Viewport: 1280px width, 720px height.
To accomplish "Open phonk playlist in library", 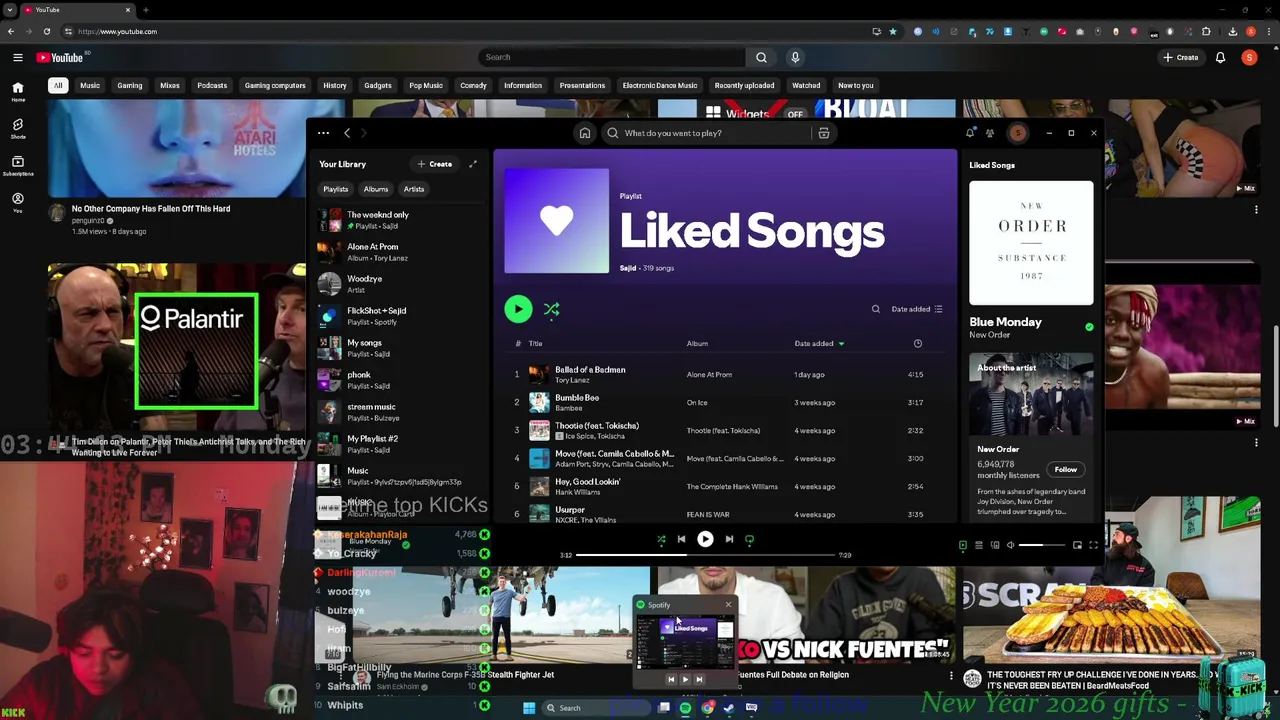I will point(398,380).
